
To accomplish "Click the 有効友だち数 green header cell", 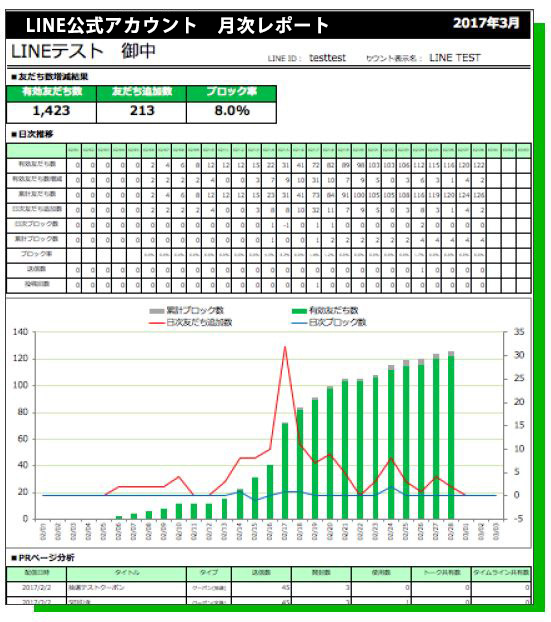I will click(x=52, y=93).
